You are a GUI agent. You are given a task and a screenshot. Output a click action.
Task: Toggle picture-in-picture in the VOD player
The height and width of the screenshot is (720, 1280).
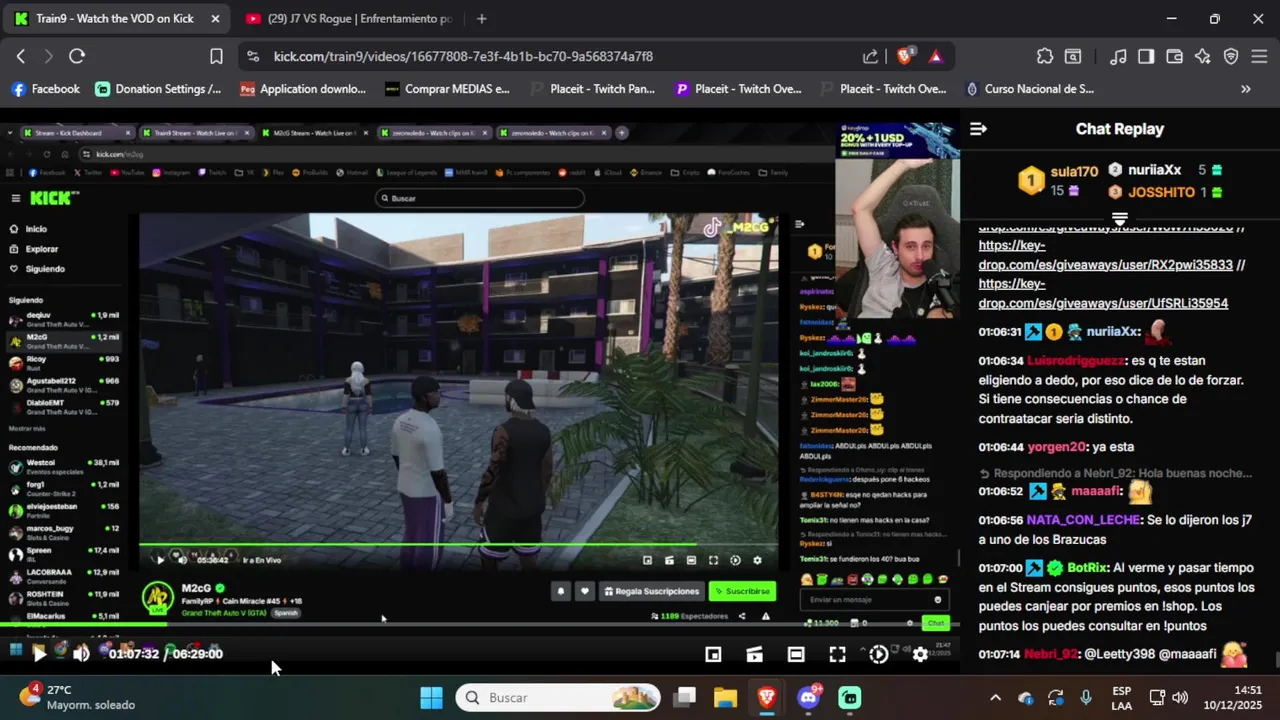tap(713, 654)
